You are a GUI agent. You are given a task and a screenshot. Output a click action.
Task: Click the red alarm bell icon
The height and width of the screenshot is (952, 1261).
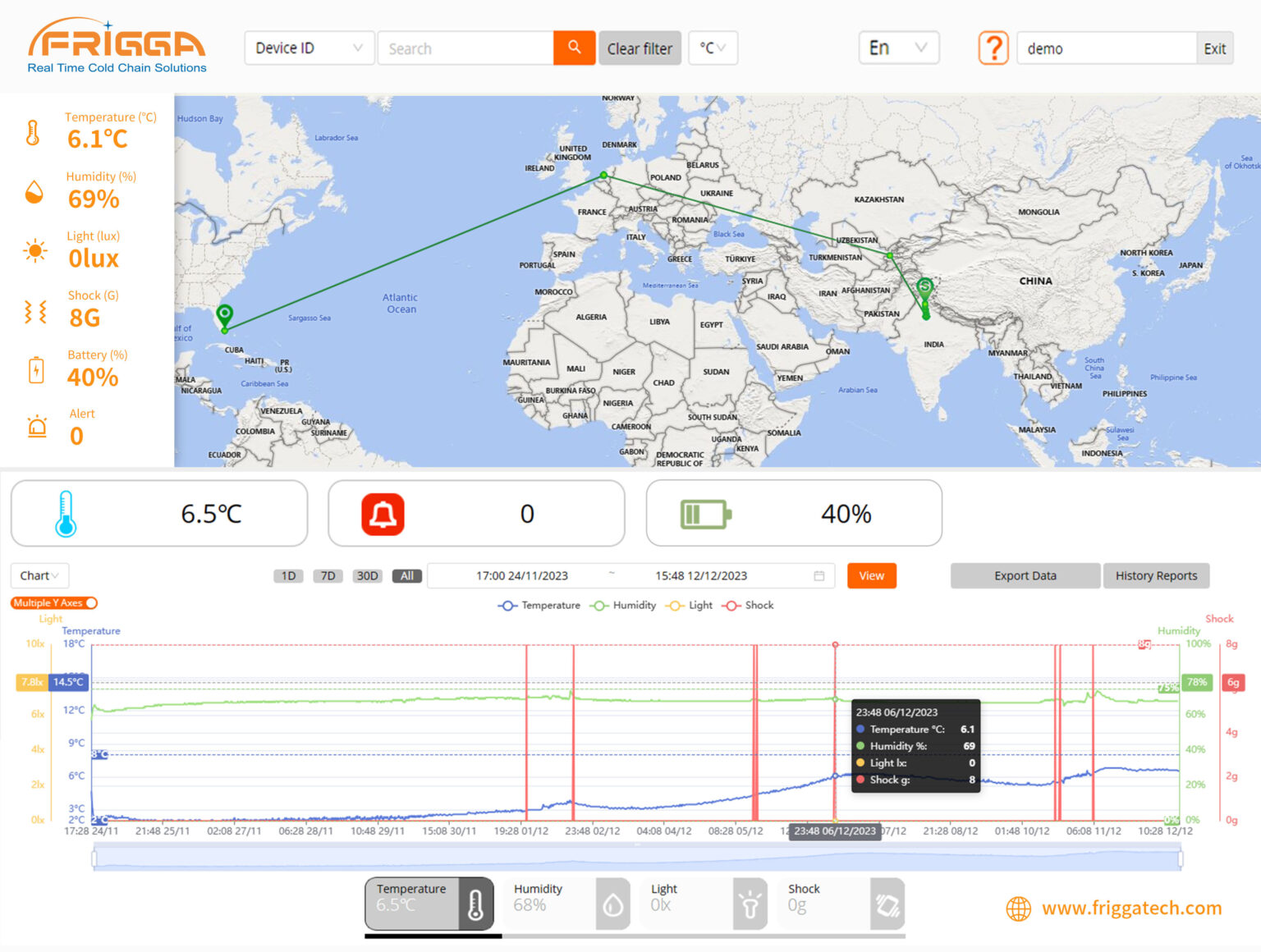(x=383, y=515)
